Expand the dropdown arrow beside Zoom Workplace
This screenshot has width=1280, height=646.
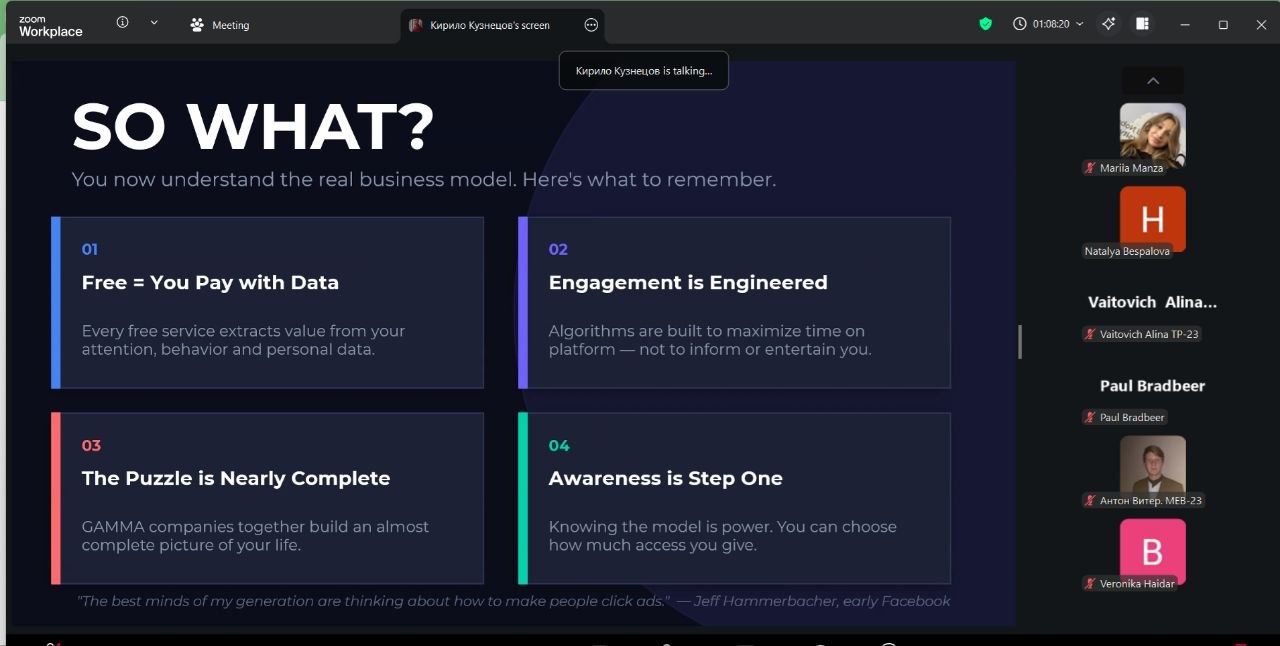pyautogui.click(x=153, y=23)
